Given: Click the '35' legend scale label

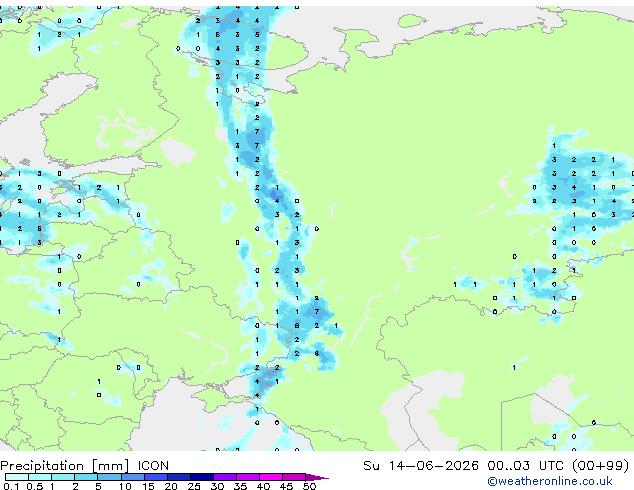Looking at the screenshot, I should (240, 486).
